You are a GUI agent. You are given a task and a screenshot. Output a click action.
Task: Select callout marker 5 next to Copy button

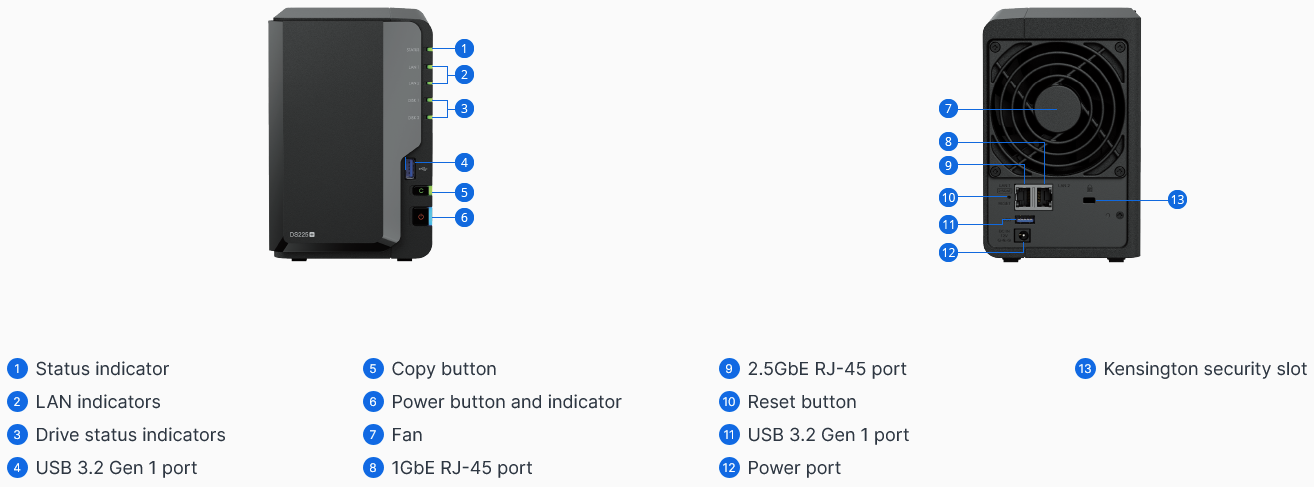(464, 192)
